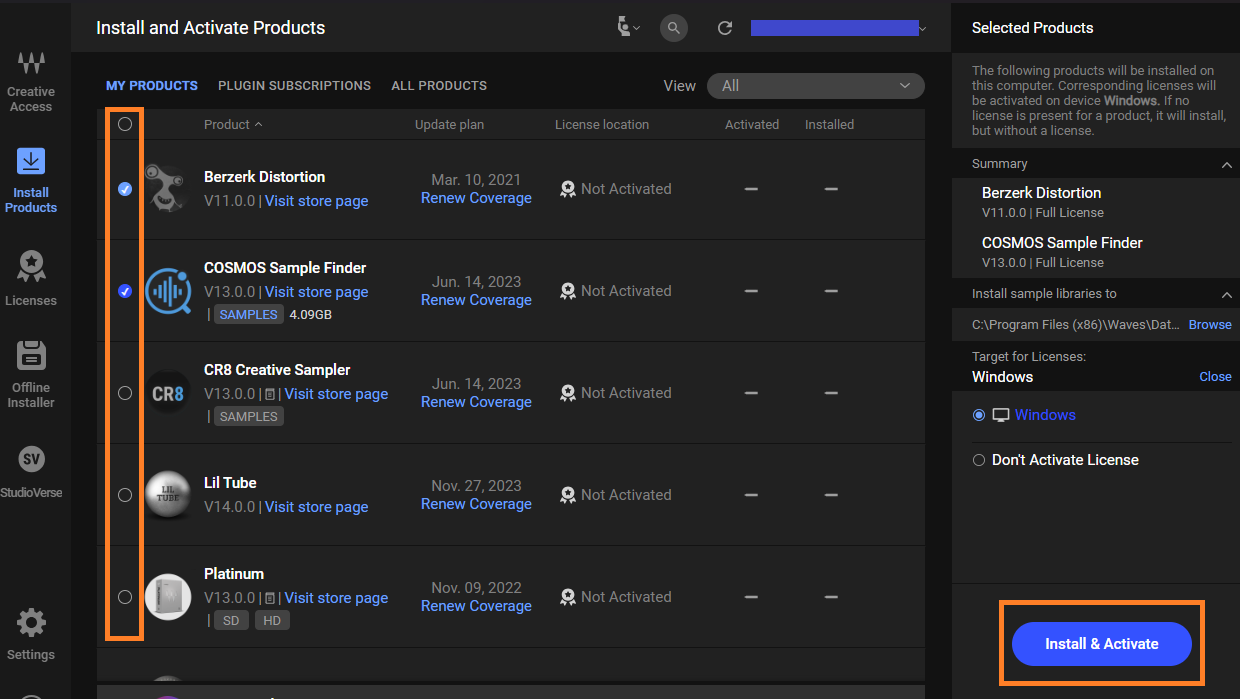
Task: Collapse the Summary section
Action: point(1226,164)
